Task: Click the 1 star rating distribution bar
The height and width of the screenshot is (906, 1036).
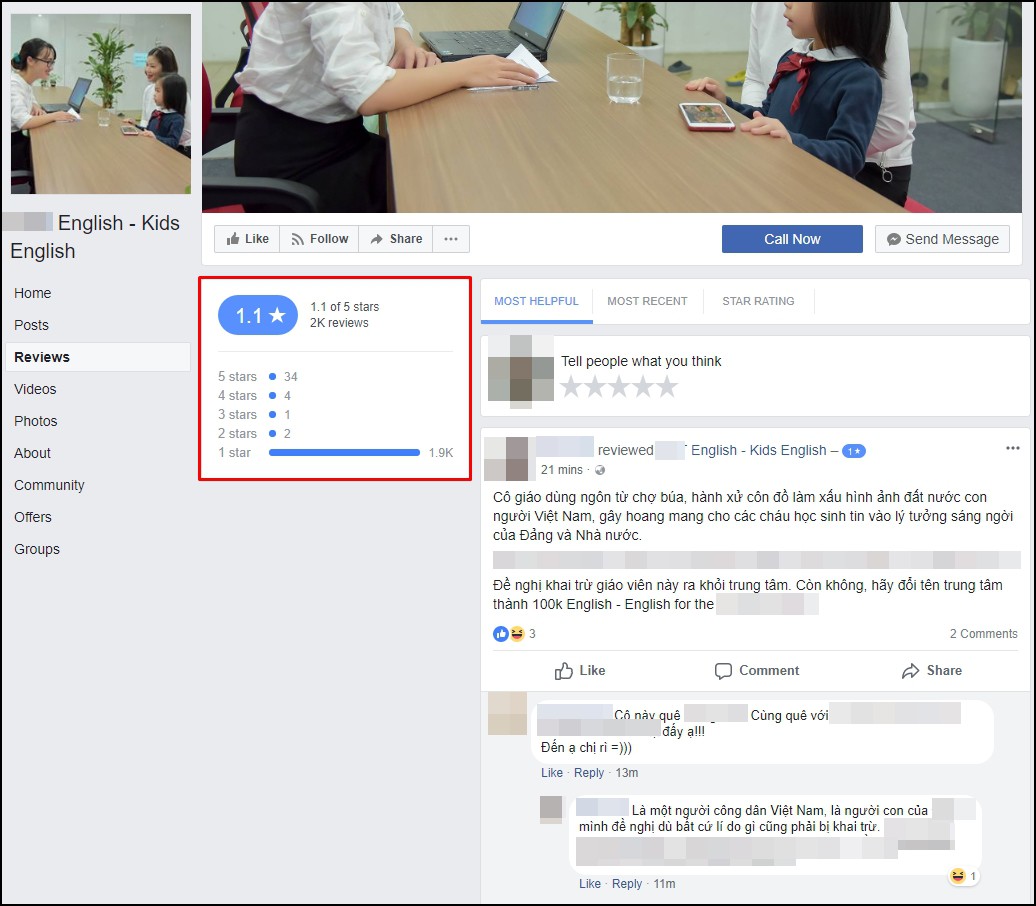Action: (x=345, y=452)
